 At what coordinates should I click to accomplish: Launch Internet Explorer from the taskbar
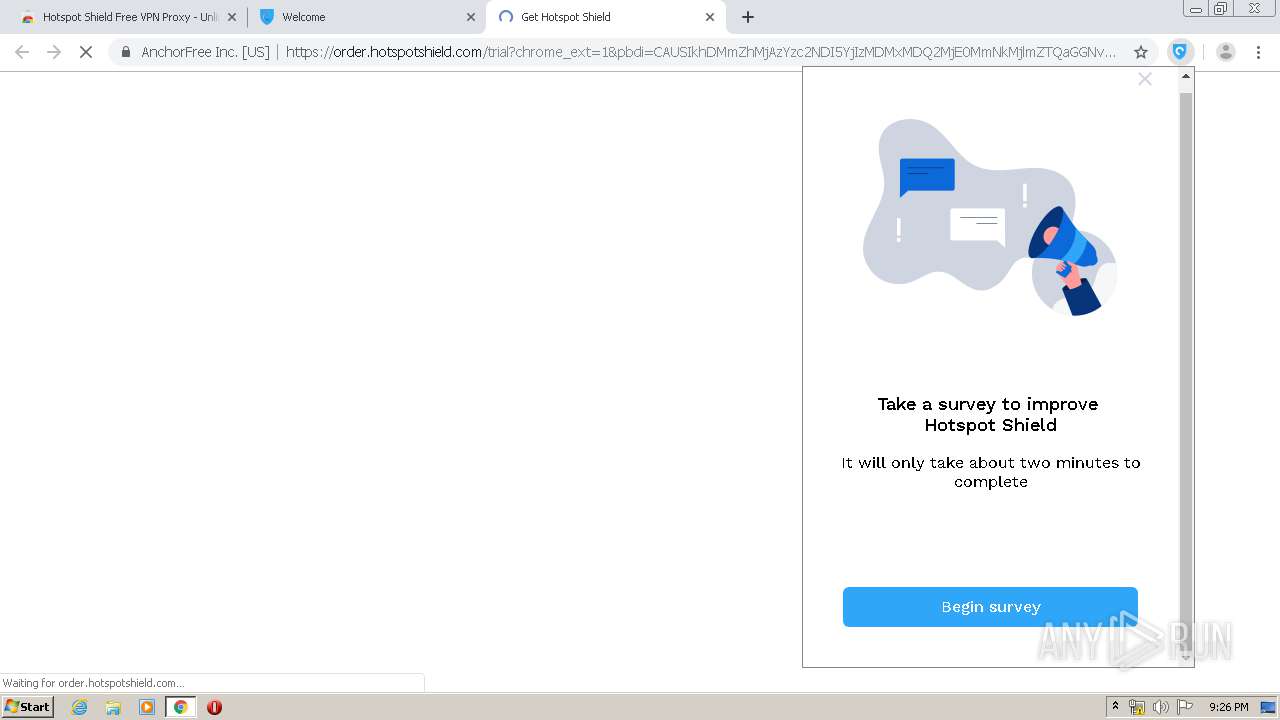coord(80,707)
